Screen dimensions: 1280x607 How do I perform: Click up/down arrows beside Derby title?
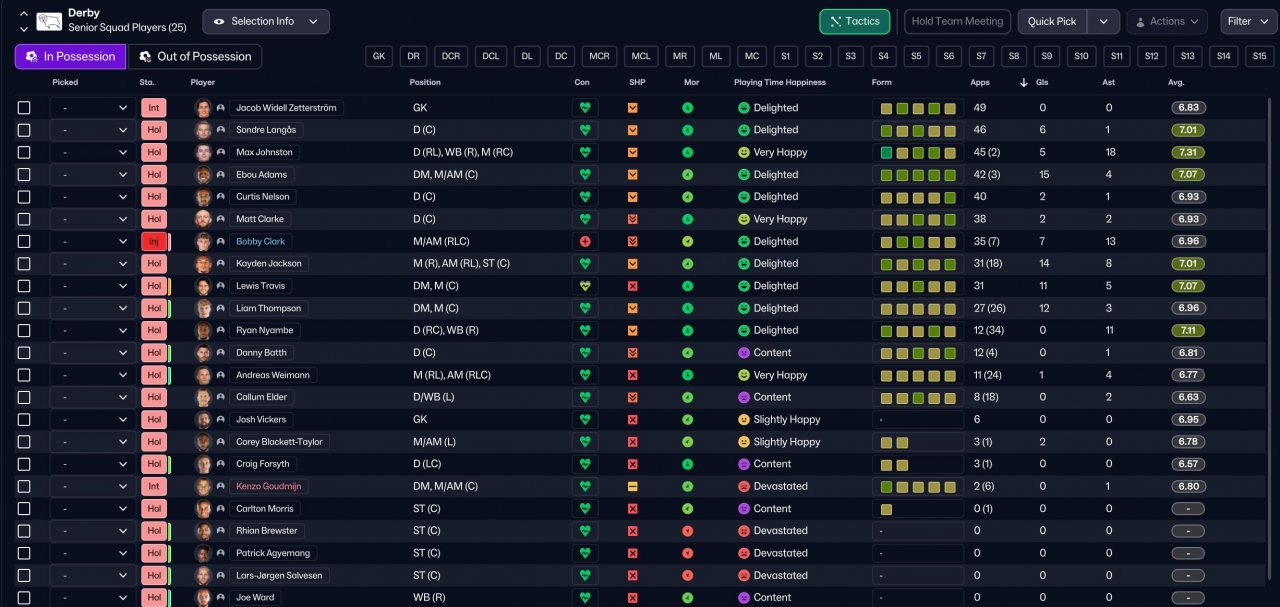[x=24, y=21]
